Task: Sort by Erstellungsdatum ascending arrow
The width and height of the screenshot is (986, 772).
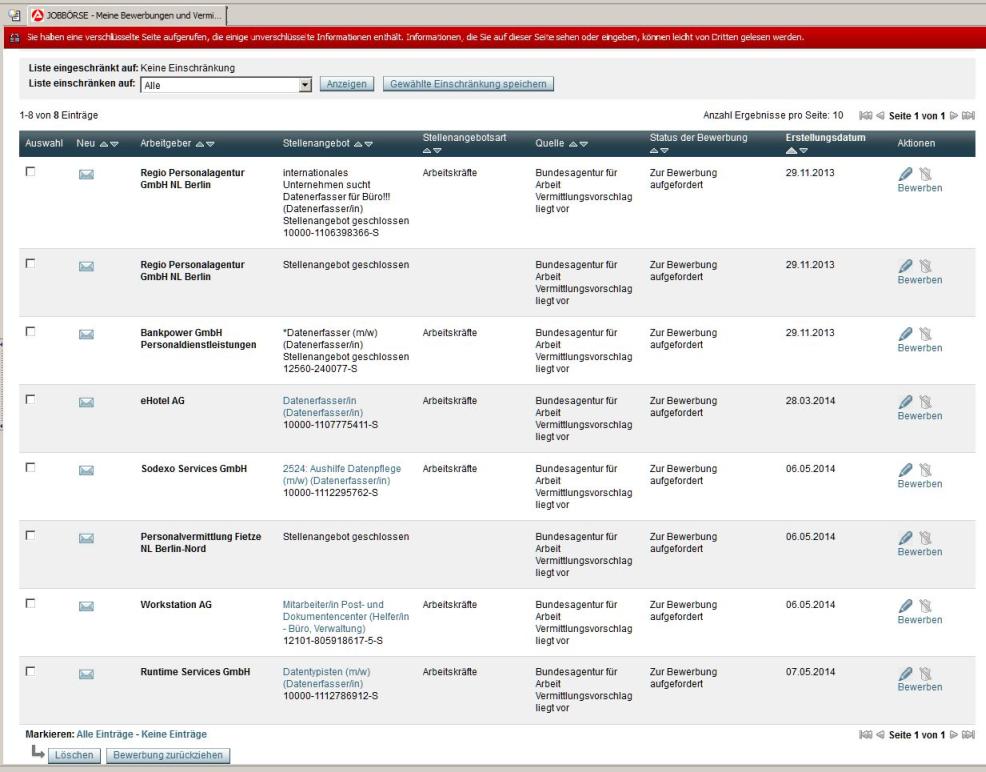Action: click(792, 150)
